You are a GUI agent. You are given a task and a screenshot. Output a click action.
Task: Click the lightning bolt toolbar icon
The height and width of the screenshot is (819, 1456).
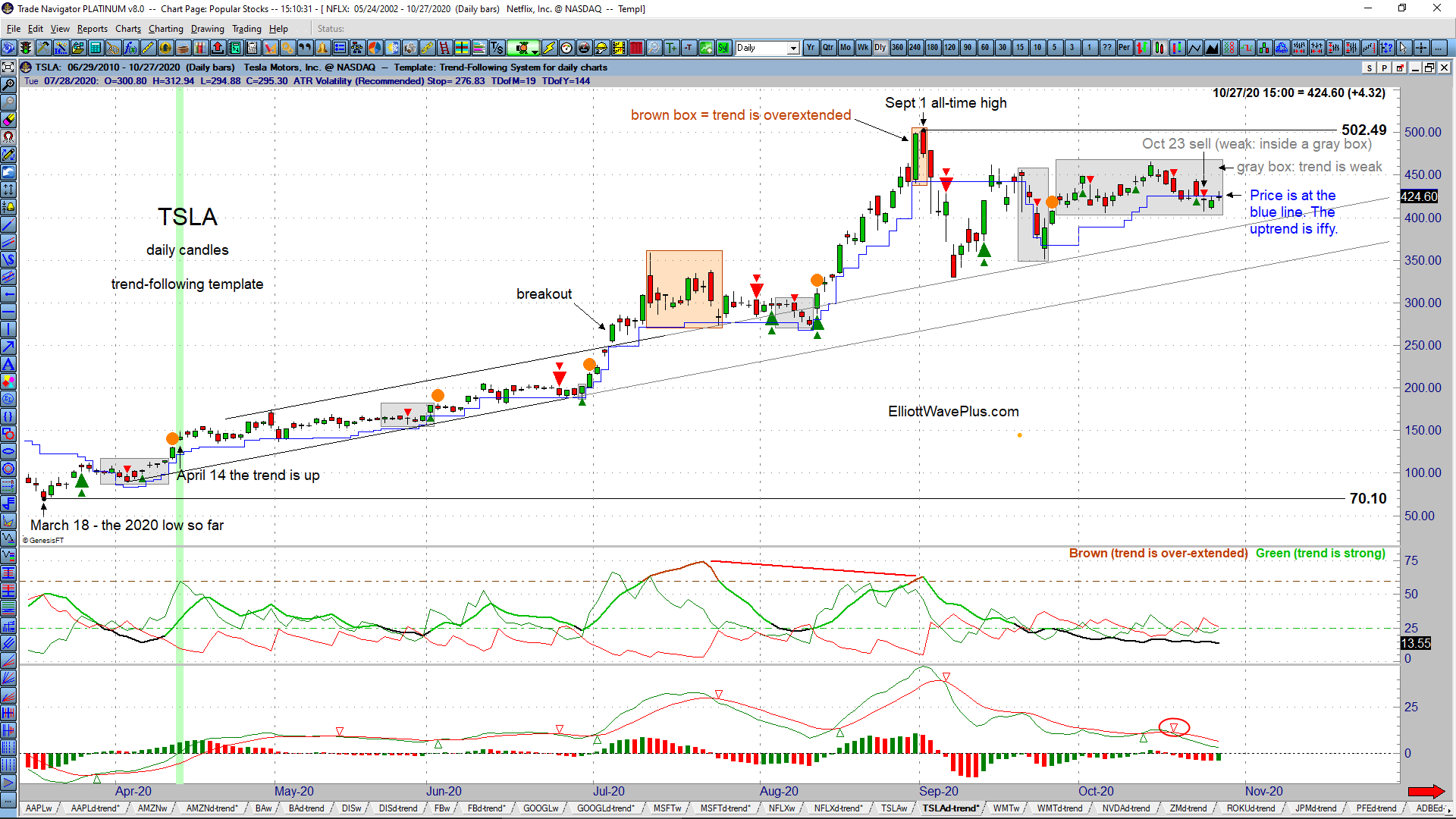click(548, 48)
